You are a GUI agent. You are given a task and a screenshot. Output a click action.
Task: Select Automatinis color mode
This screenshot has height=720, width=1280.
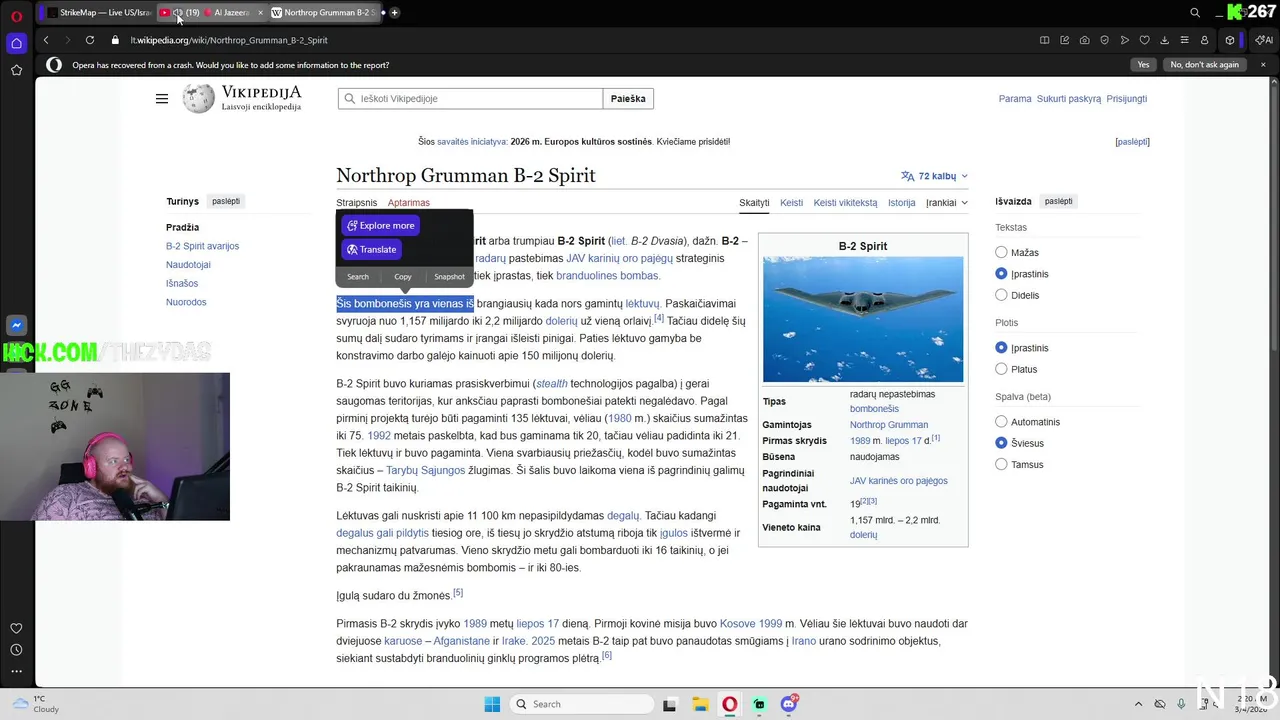pos(1001,422)
